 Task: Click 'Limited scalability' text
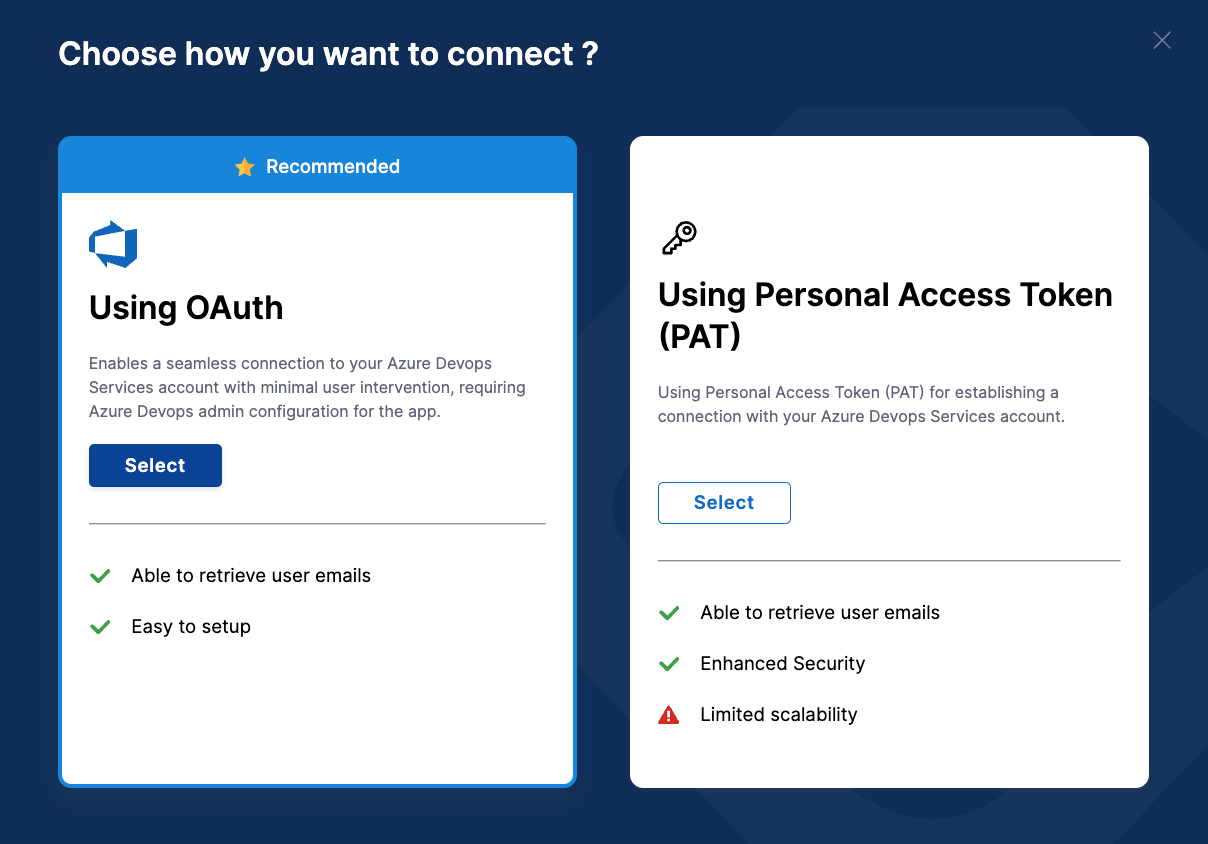(779, 714)
